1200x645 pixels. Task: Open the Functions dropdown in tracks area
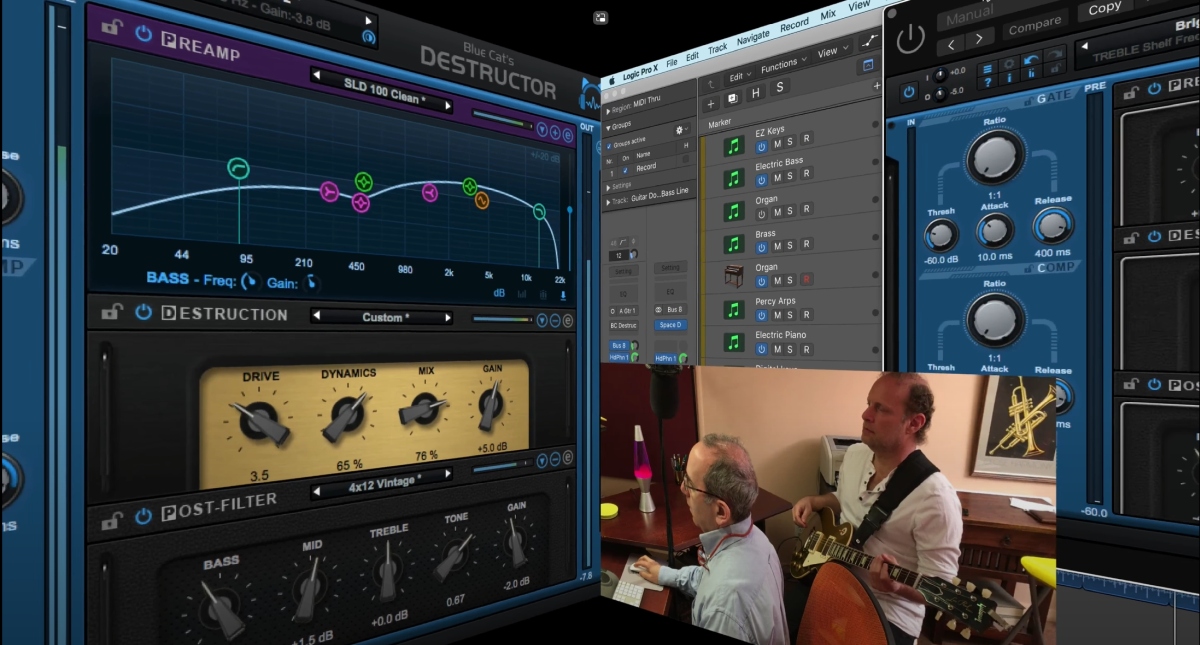783,67
